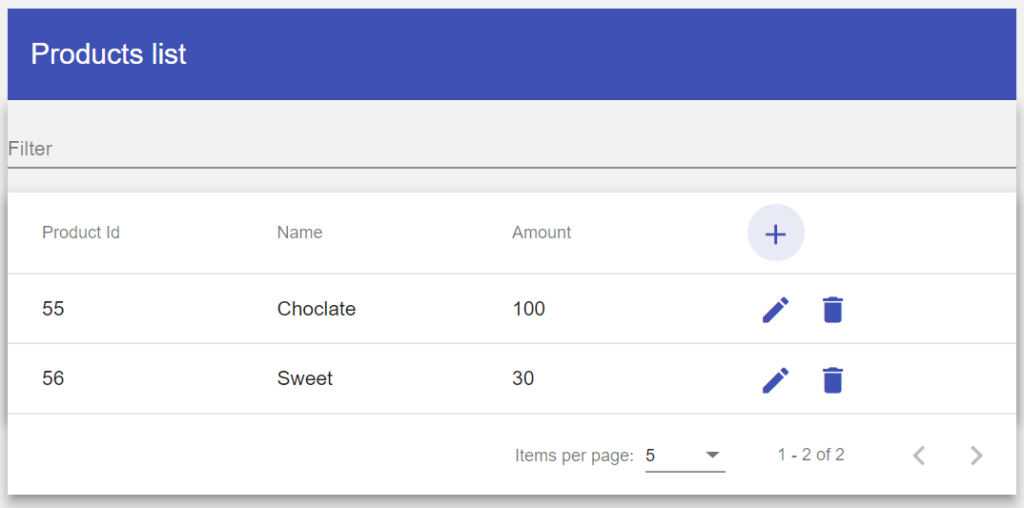1024x508 pixels.
Task: Click the Products list title
Action: [108, 54]
